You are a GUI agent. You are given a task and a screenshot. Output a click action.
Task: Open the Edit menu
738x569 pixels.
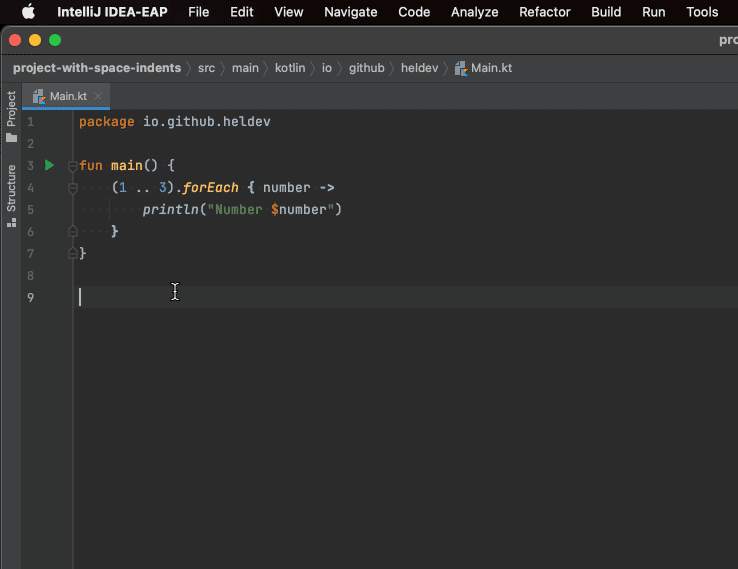point(241,12)
